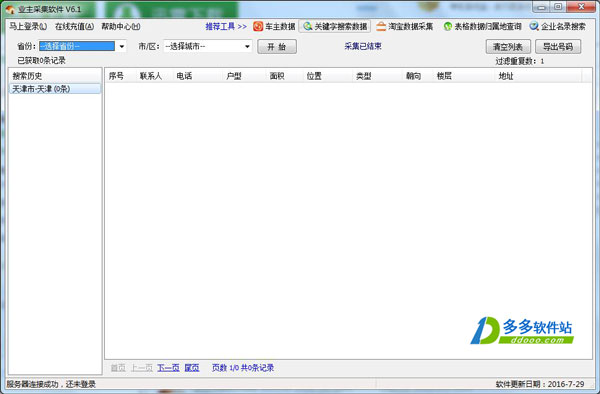Click the 车主数据 red icon

coord(258,26)
